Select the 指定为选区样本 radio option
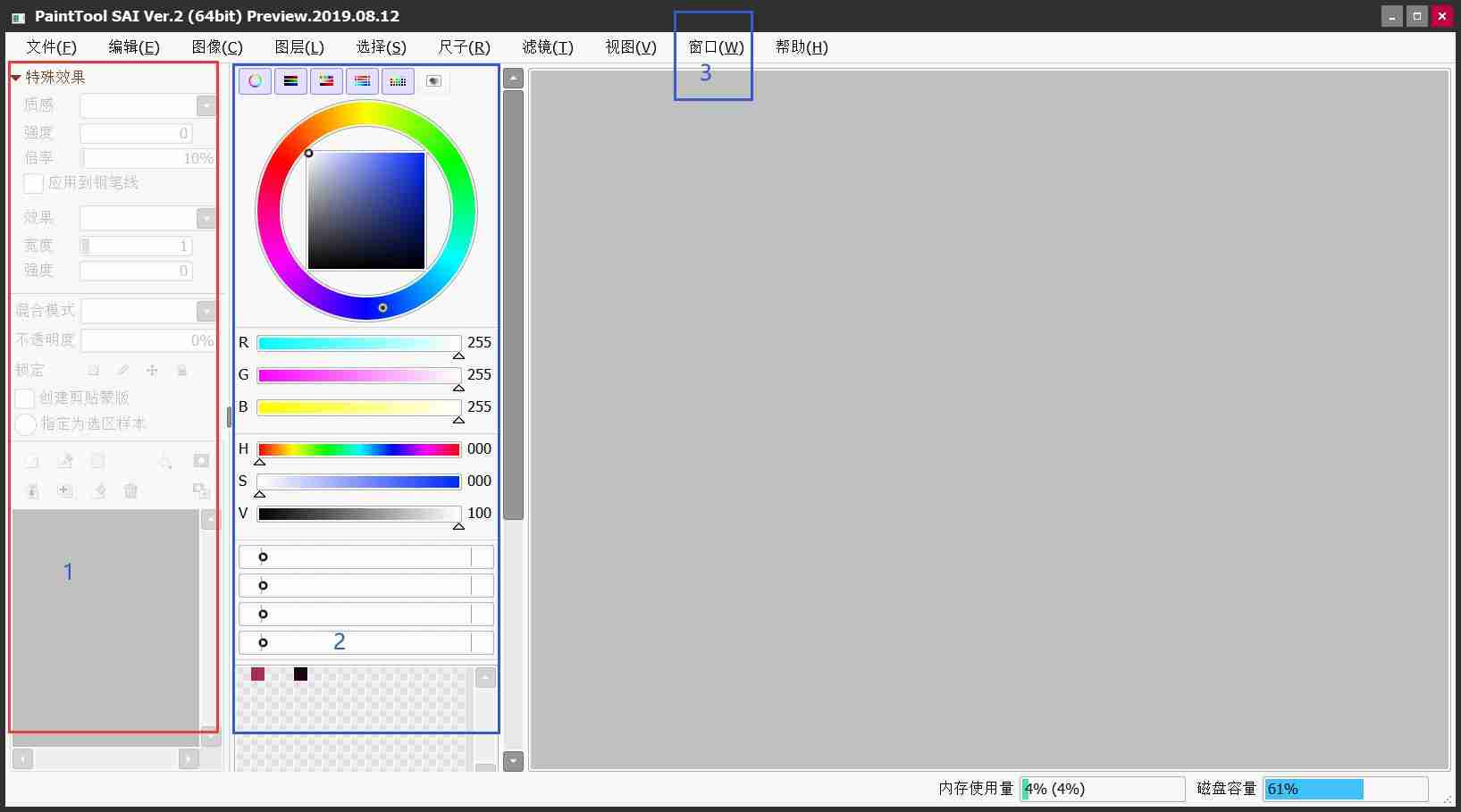The height and width of the screenshot is (812, 1461). tap(26, 424)
